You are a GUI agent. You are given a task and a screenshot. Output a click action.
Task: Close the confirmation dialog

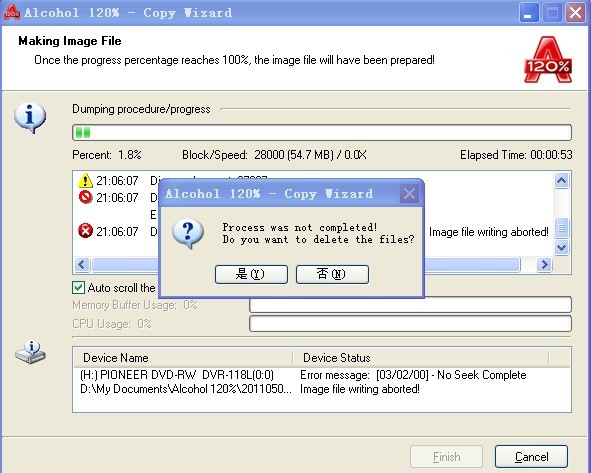click(409, 194)
